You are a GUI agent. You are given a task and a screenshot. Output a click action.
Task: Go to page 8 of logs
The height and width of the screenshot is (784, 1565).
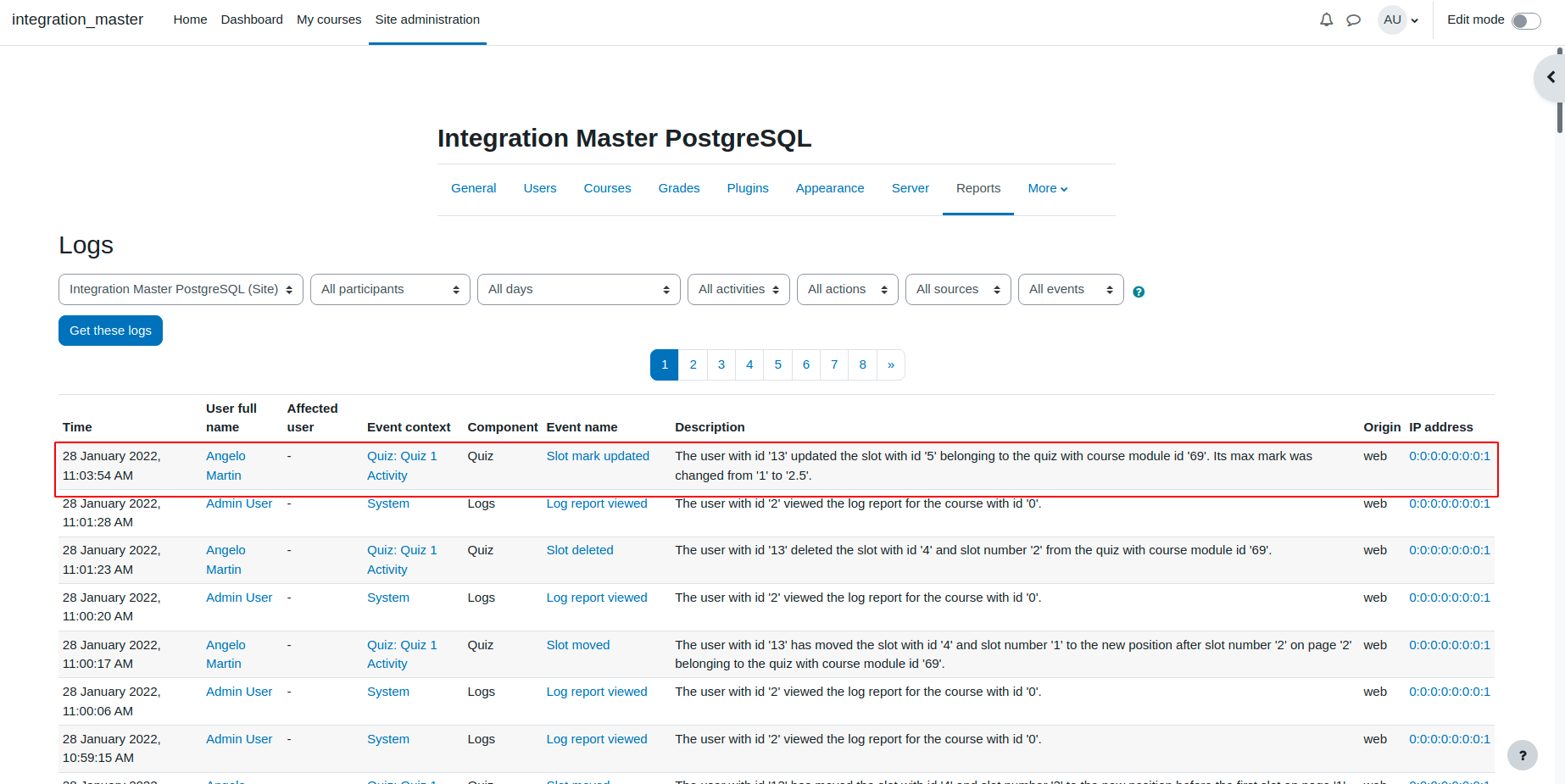coord(862,364)
